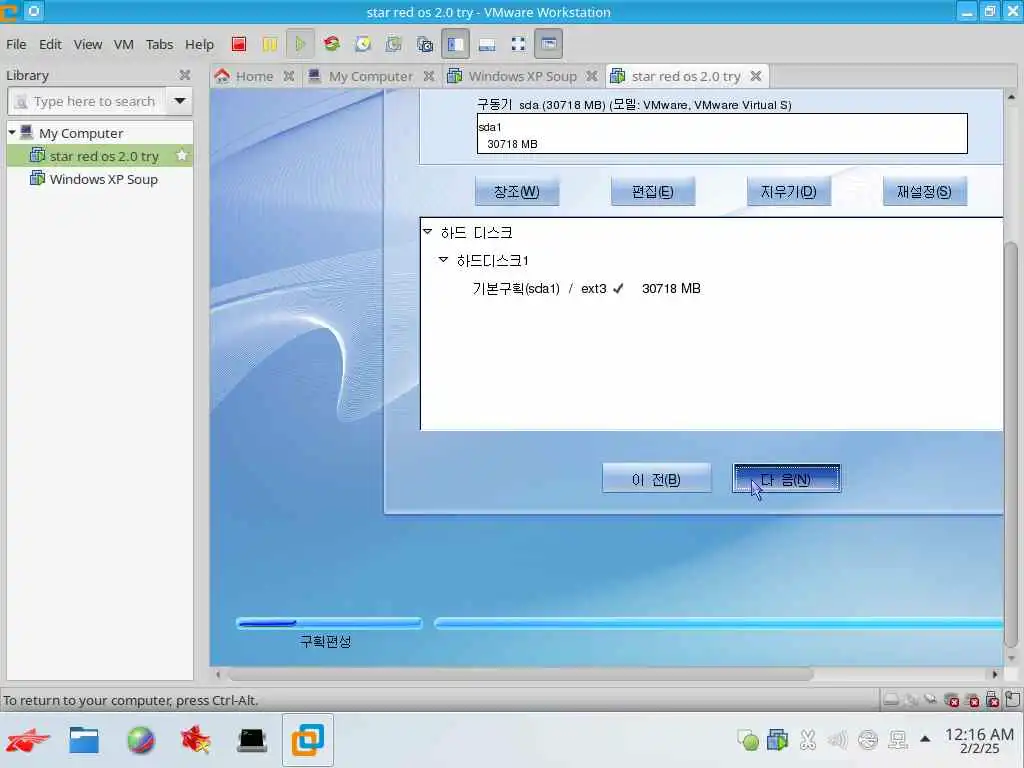Revert to snapshot toolbar icon
Screen dimensions: 1024x768
coord(393,44)
